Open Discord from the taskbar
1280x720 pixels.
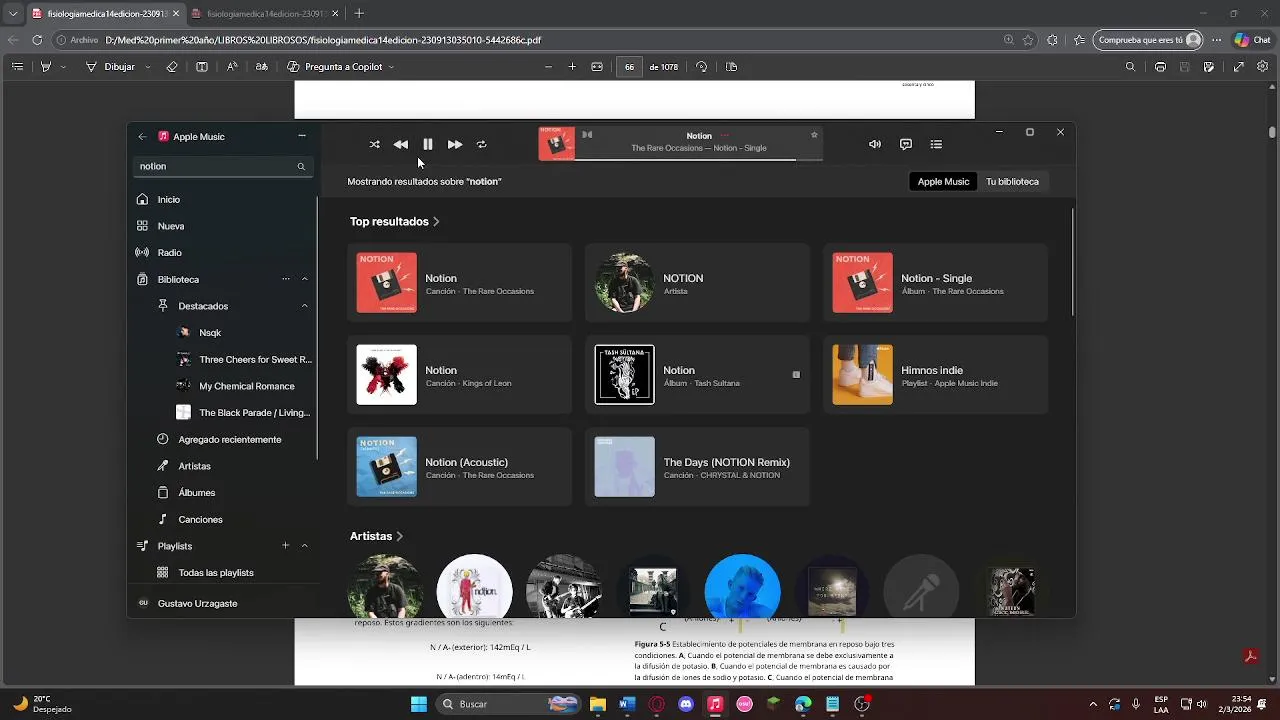click(x=686, y=704)
